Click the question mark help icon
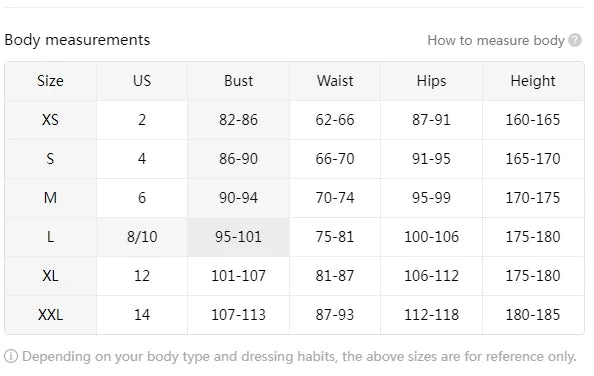Screen dimensions: 594x376 click(x=575, y=40)
